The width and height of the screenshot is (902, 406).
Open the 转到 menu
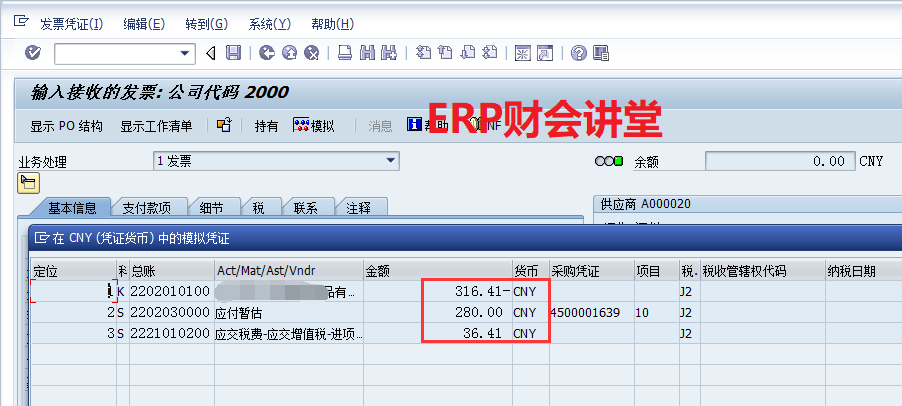pos(206,24)
